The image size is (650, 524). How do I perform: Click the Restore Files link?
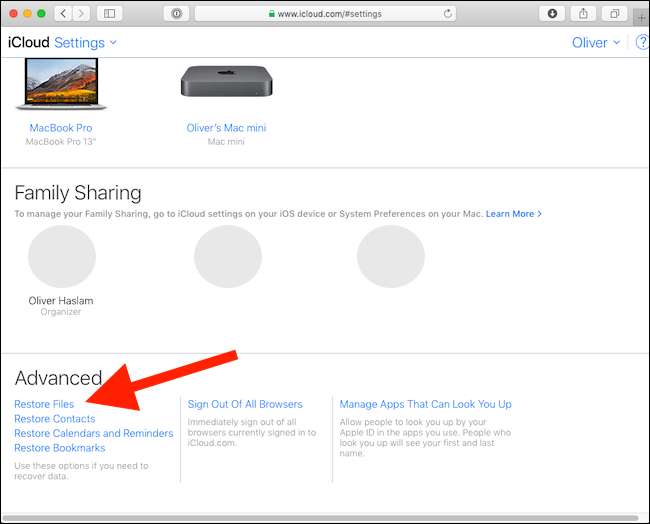(44, 404)
